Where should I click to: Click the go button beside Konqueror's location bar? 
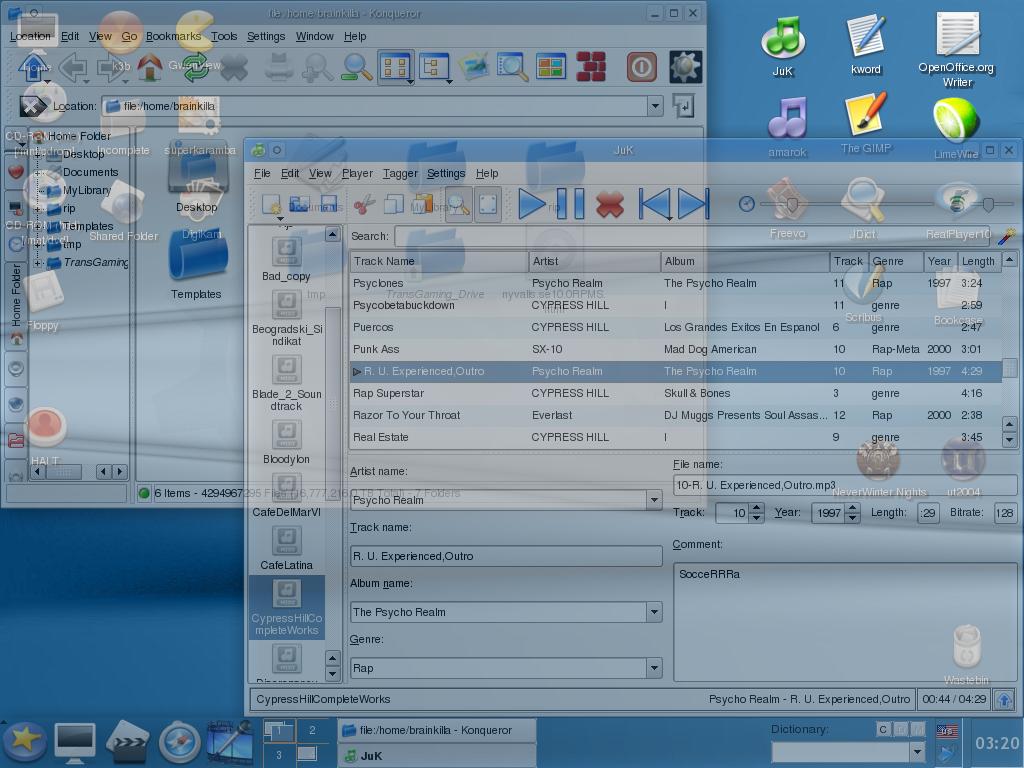pyautogui.click(x=683, y=106)
